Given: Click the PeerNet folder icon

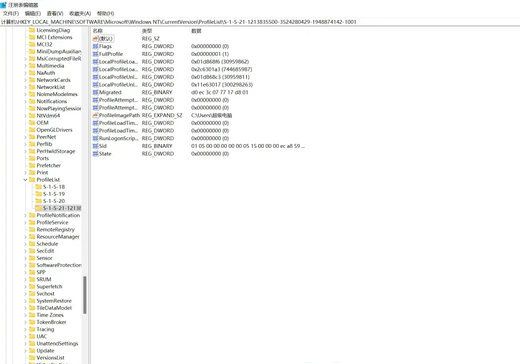Looking at the screenshot, I should (32, 137).
